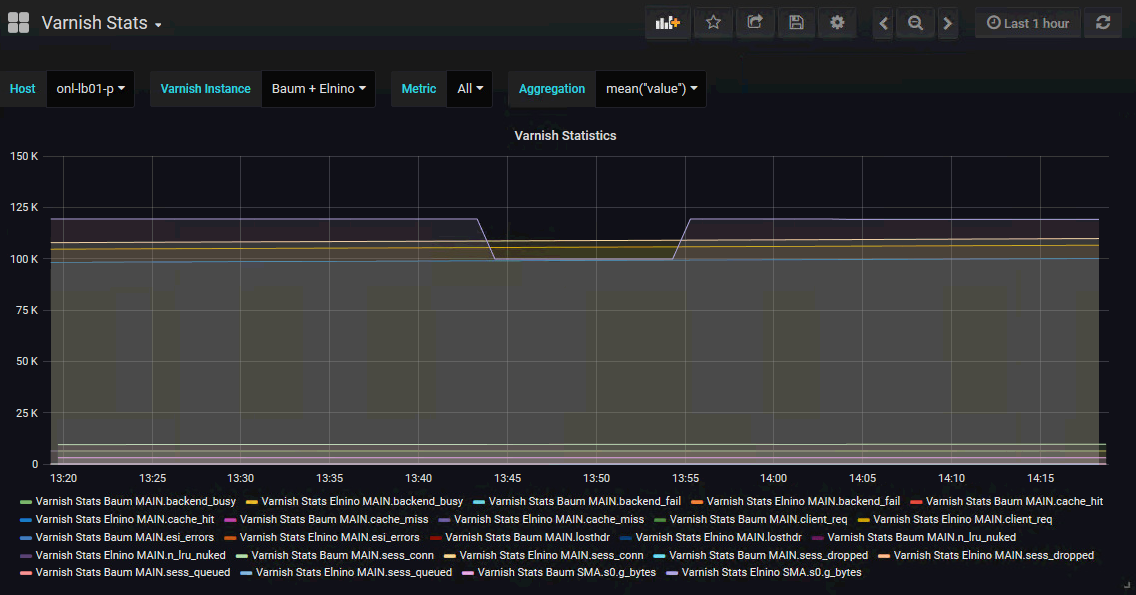The image size is (1136, 595).
Task: Shift time range back with left arrow
Action: 883,23
